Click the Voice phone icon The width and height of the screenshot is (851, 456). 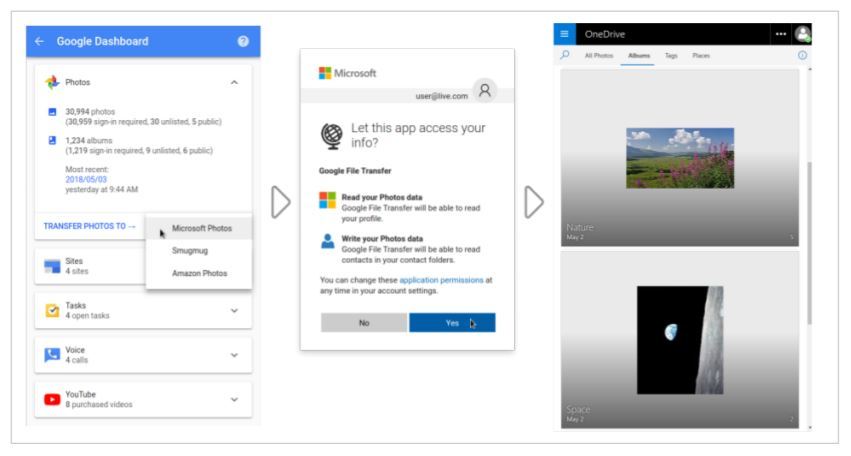(52, 355)
